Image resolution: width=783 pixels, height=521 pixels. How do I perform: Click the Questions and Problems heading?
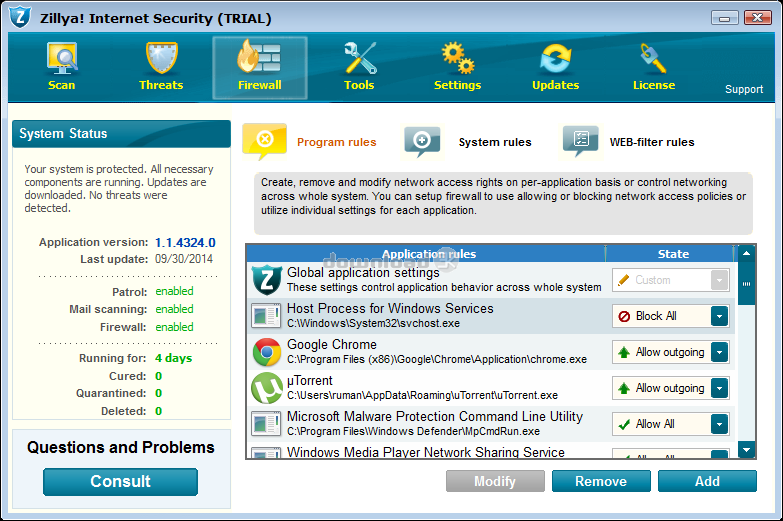[x=121, y=448]
